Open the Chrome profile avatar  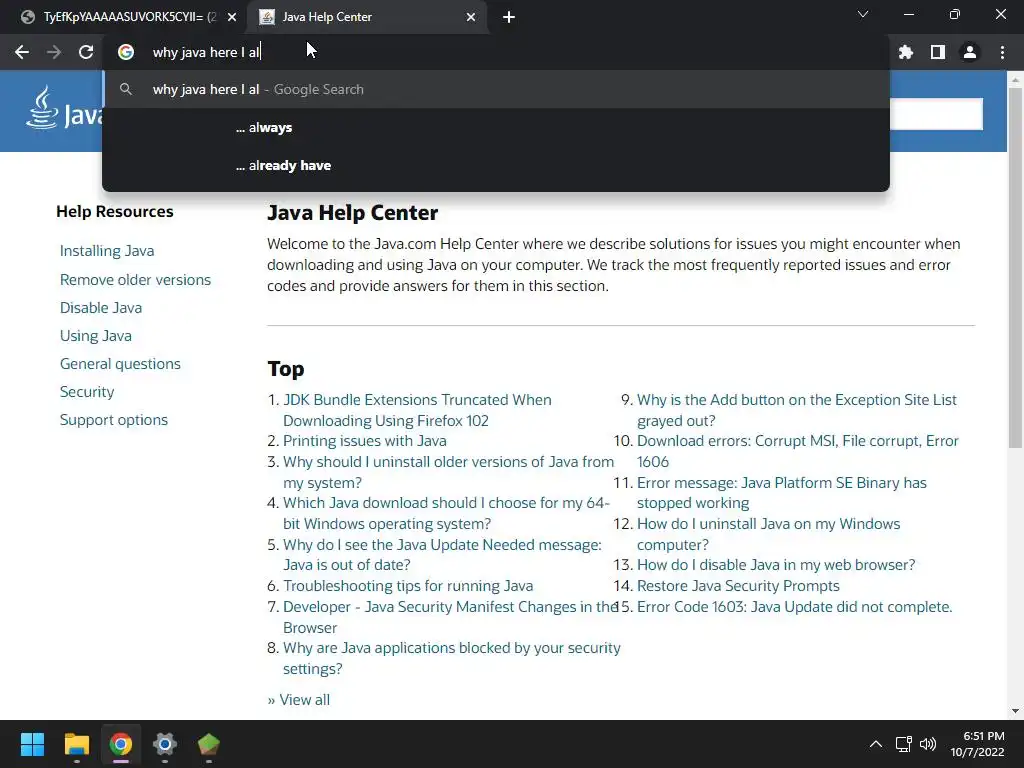coord(970,52)
